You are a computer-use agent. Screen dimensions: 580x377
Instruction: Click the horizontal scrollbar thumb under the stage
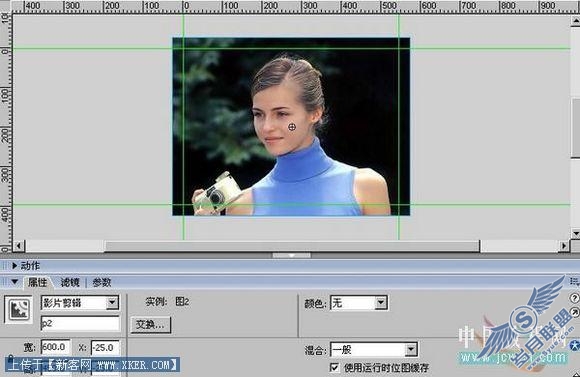pyautogui.click(x=292, y=246)
